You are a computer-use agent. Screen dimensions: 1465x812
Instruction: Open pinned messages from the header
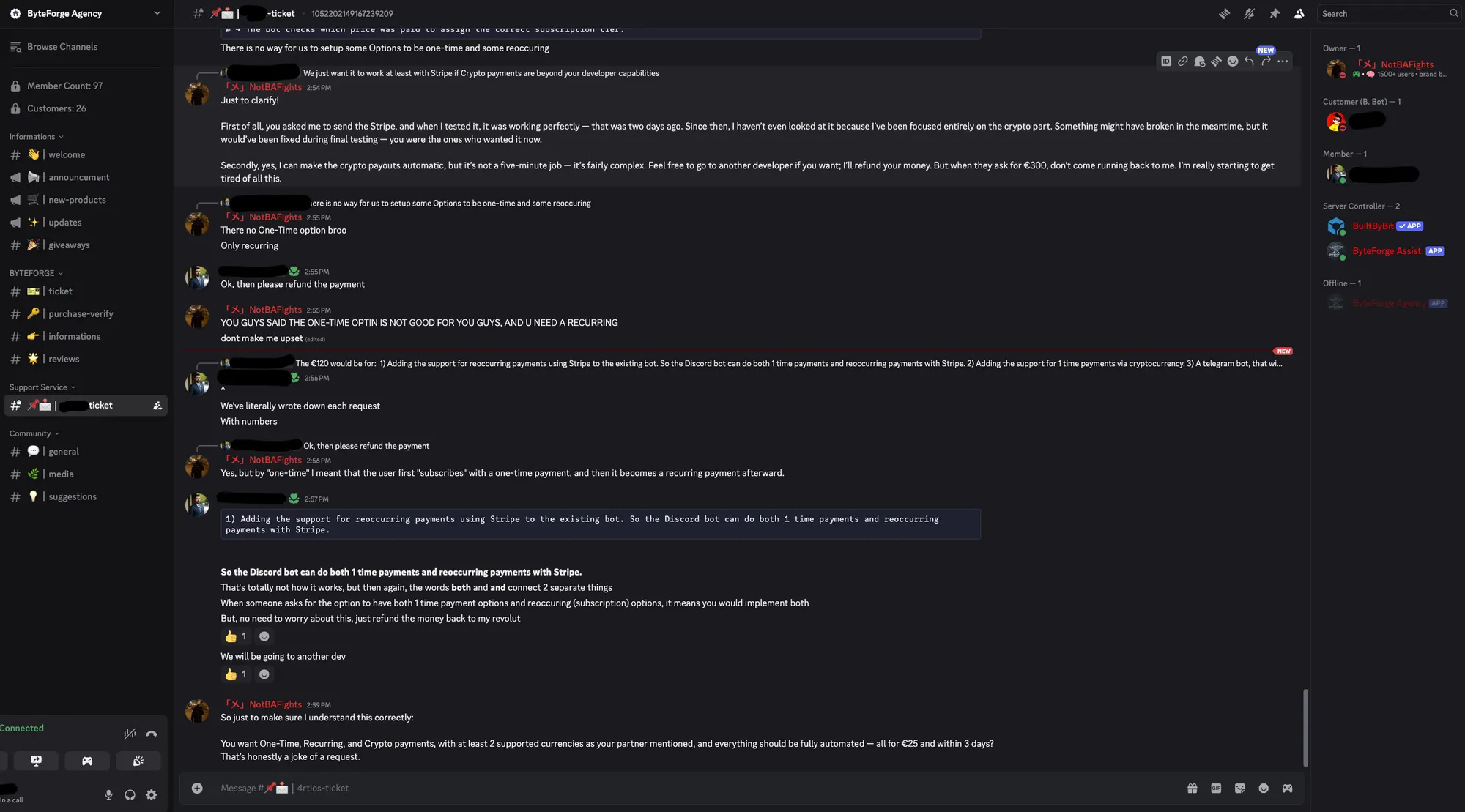pyautogui.click(x=1275, y=14)
